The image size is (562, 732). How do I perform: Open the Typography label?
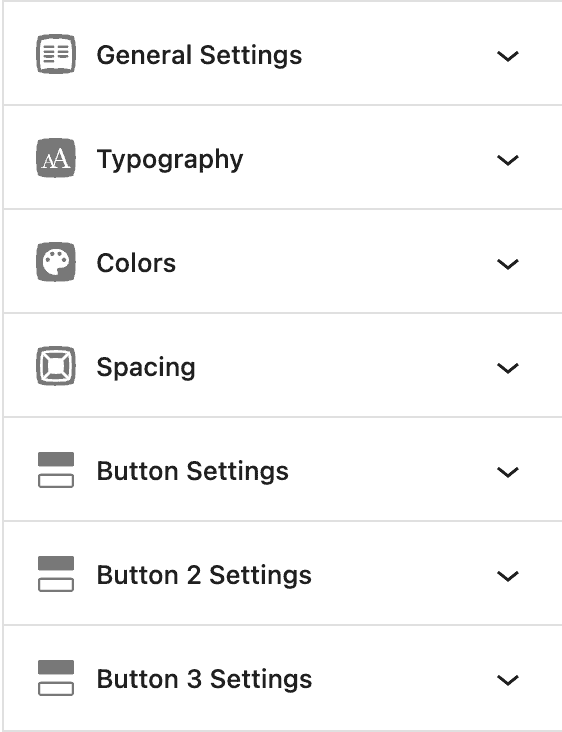click(x=170, y=160)
